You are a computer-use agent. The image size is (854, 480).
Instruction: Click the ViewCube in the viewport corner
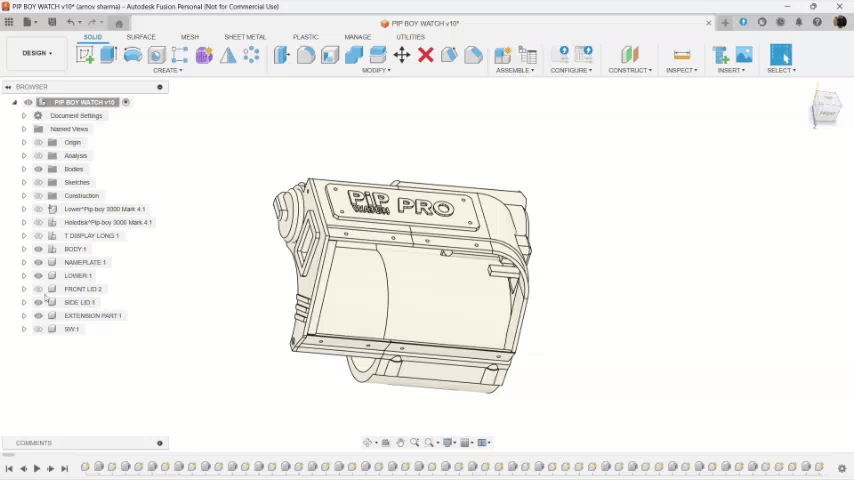coord(826,106)
